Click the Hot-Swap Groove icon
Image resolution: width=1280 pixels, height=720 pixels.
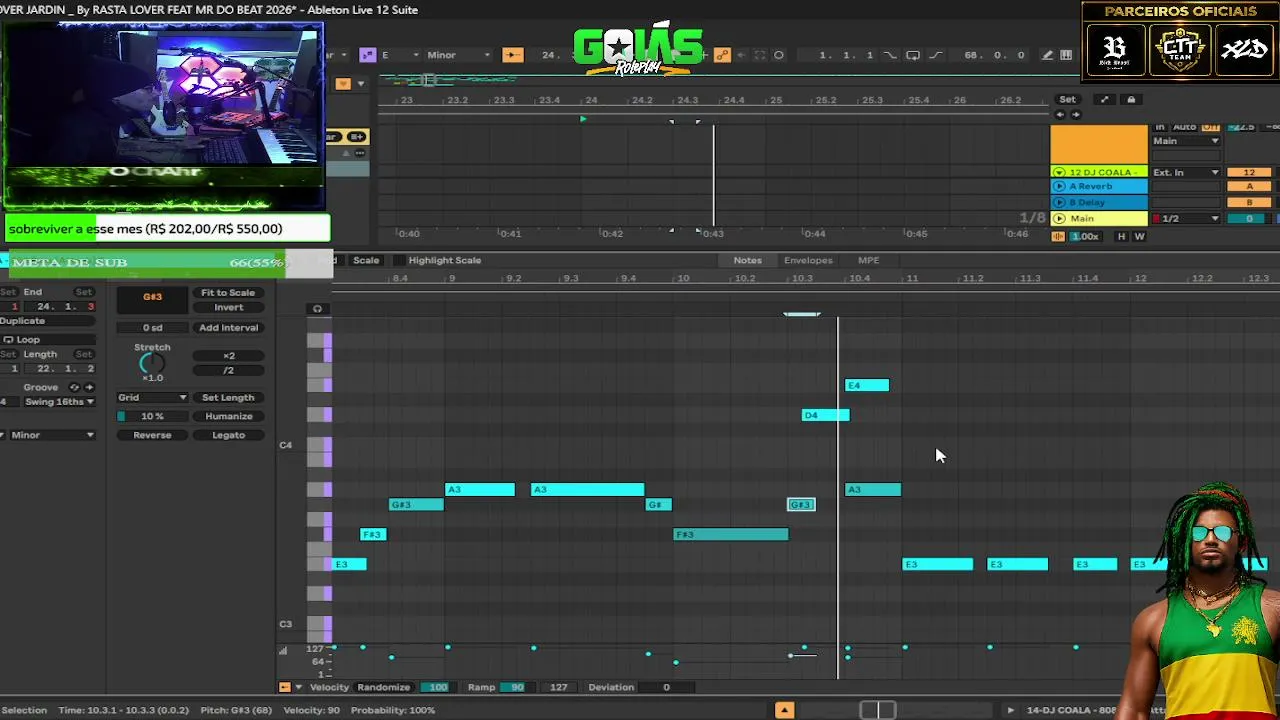coord(74,387)
